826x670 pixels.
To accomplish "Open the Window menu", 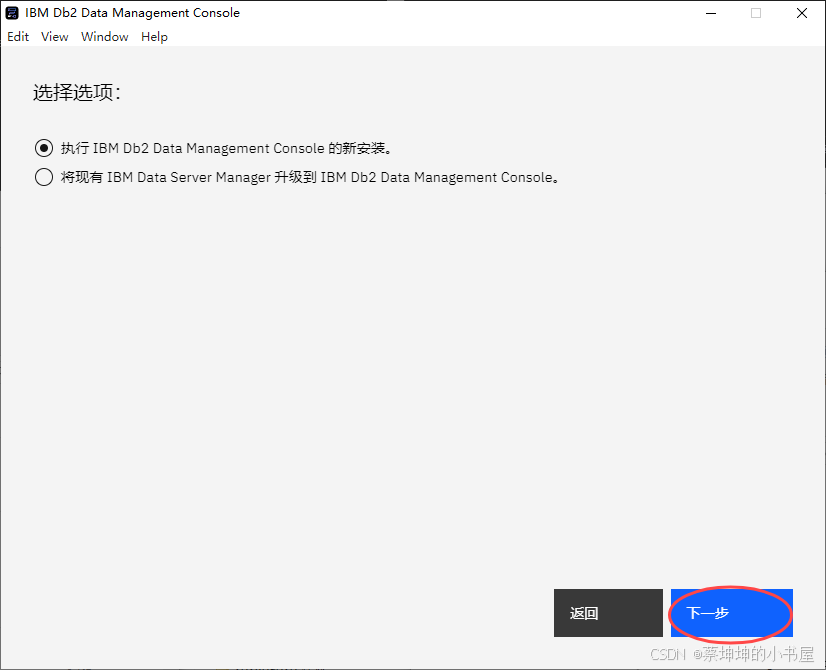I will tap(104, 36).
